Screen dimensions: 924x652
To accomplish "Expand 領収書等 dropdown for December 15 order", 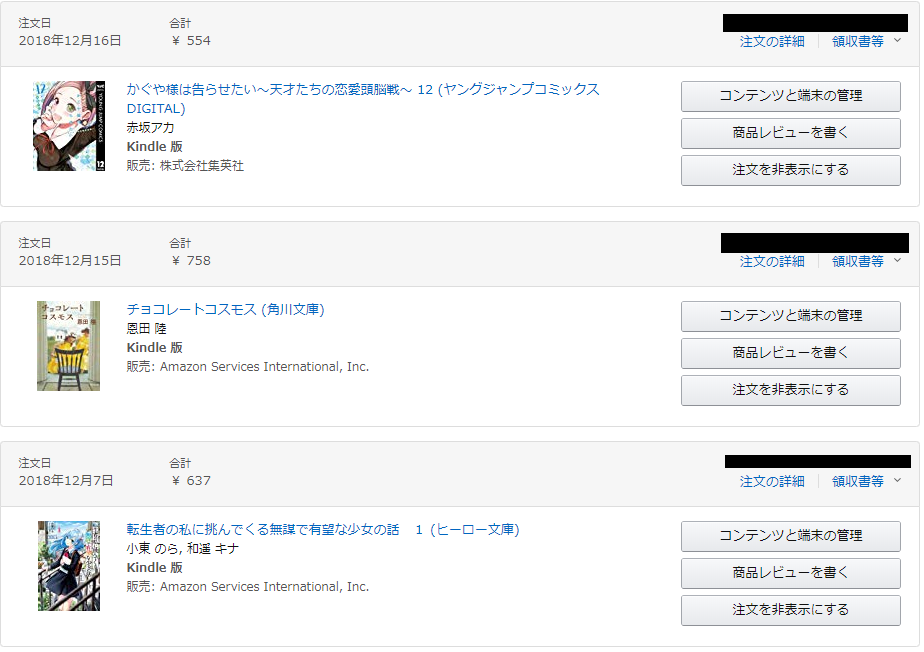I will 866,261.
